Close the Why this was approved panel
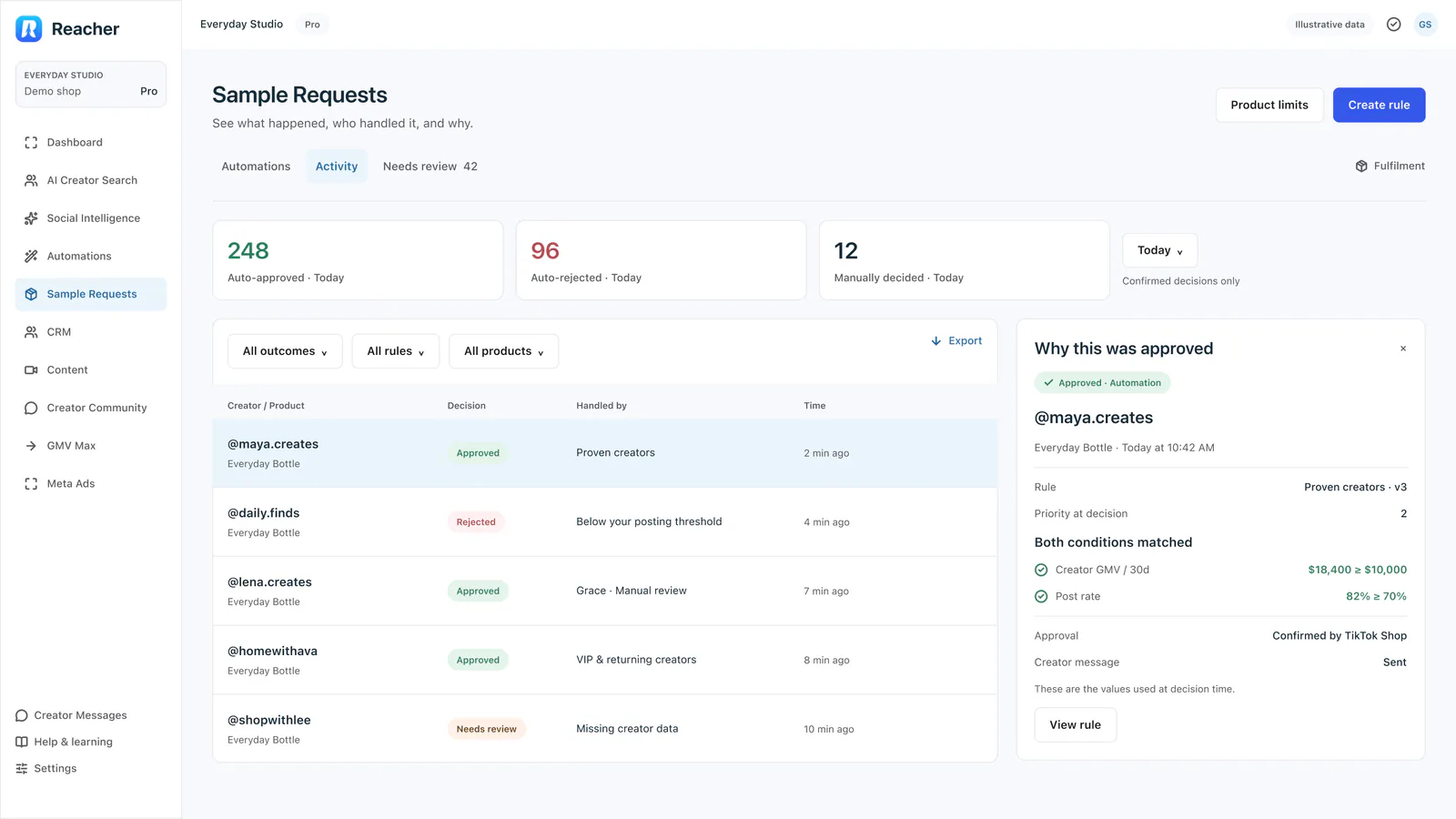The image size is (1456, 819). pyautogui.click(x=1403, y=349)
